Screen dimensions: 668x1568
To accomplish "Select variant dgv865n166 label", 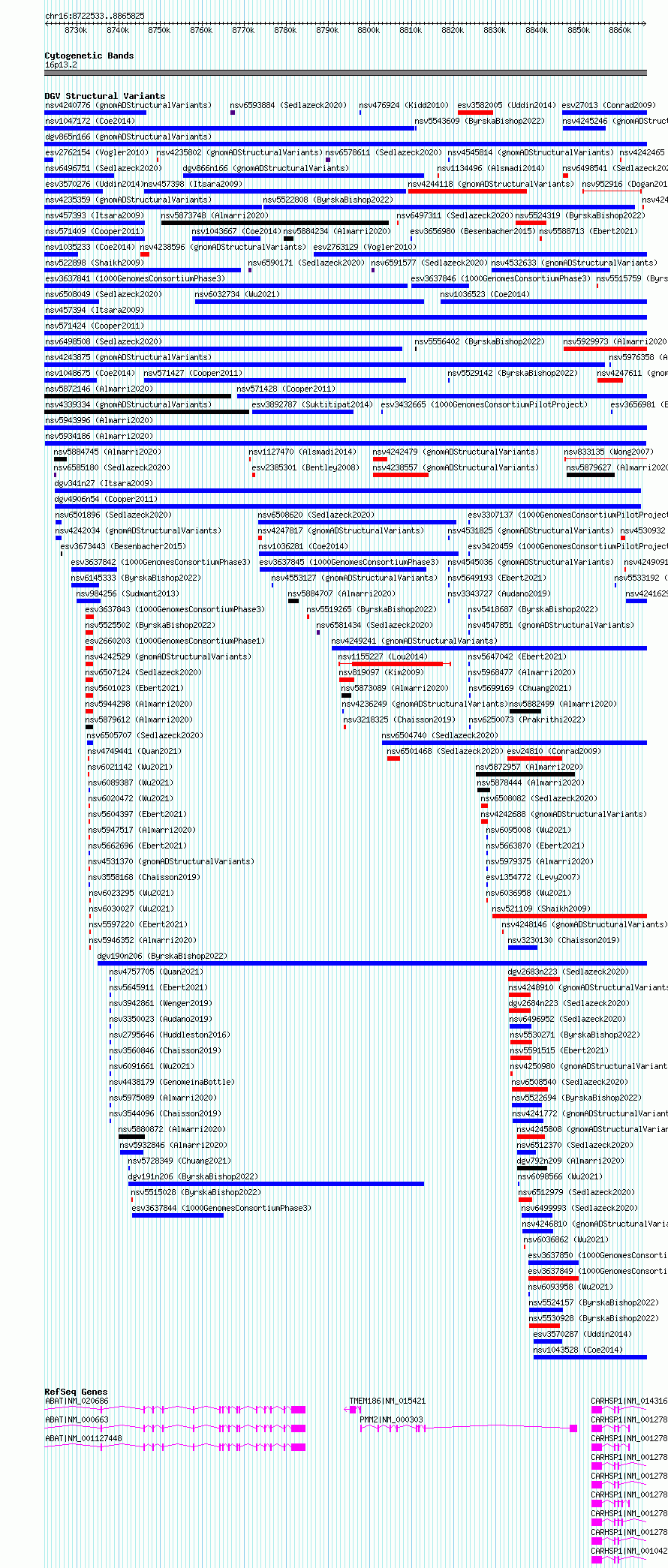I will pyautogui.click(x=128, y=137).
